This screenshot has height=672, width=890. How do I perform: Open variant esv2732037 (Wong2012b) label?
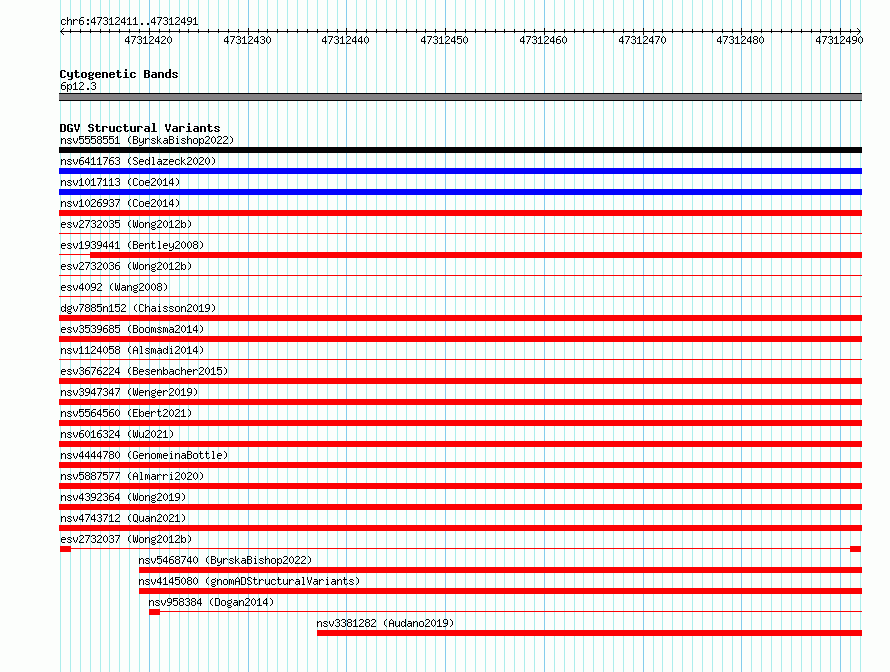(126, 539)
